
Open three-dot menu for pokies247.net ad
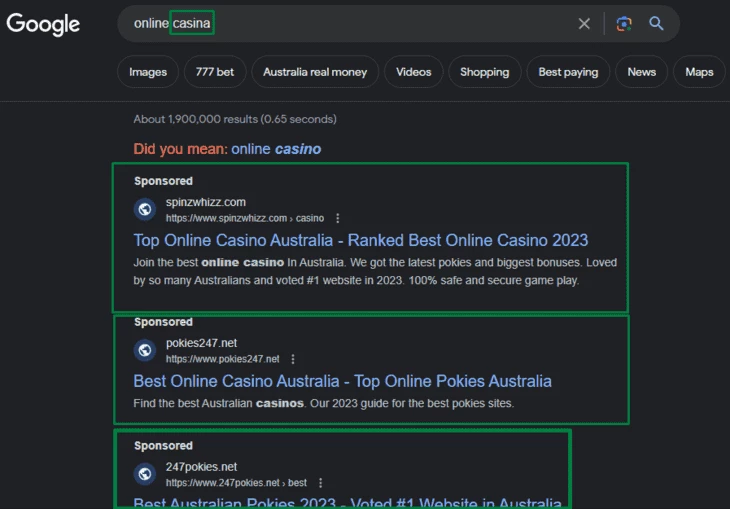[293, 359]
